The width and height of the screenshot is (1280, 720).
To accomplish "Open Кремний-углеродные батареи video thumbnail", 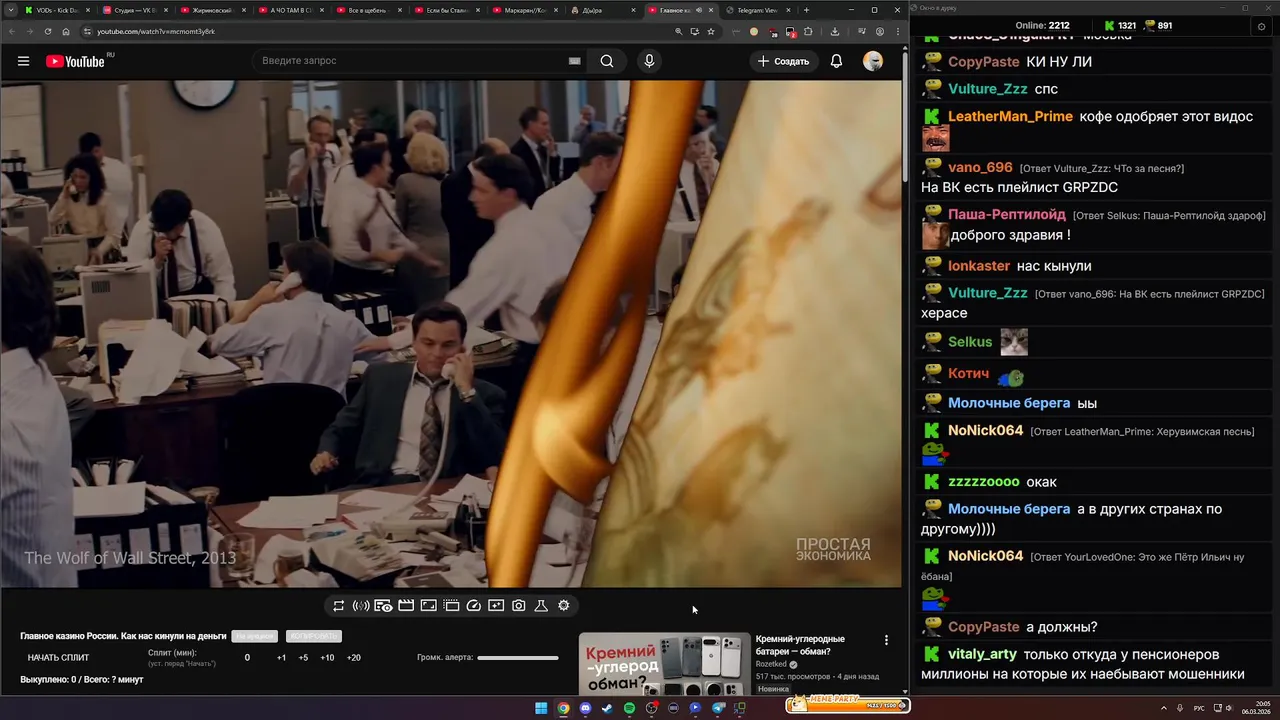I will coord(664,664).
